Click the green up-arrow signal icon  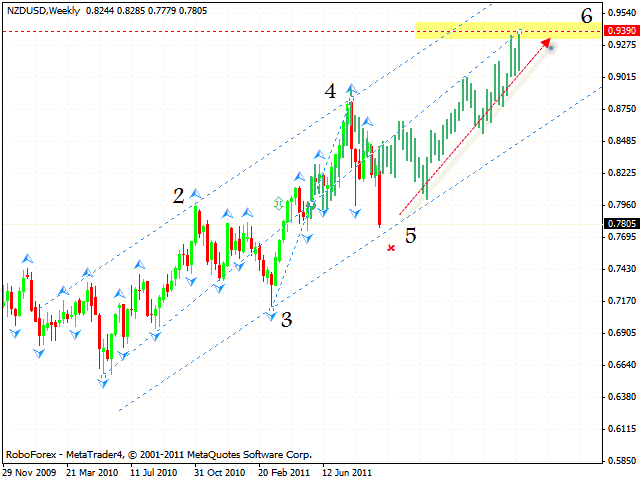pos(279,203)
